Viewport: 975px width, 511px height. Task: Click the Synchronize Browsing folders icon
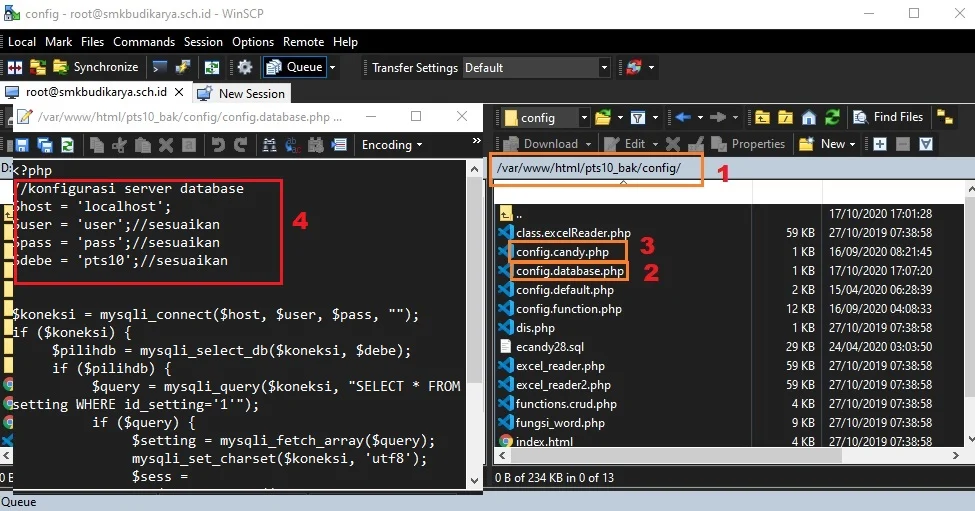38,67
